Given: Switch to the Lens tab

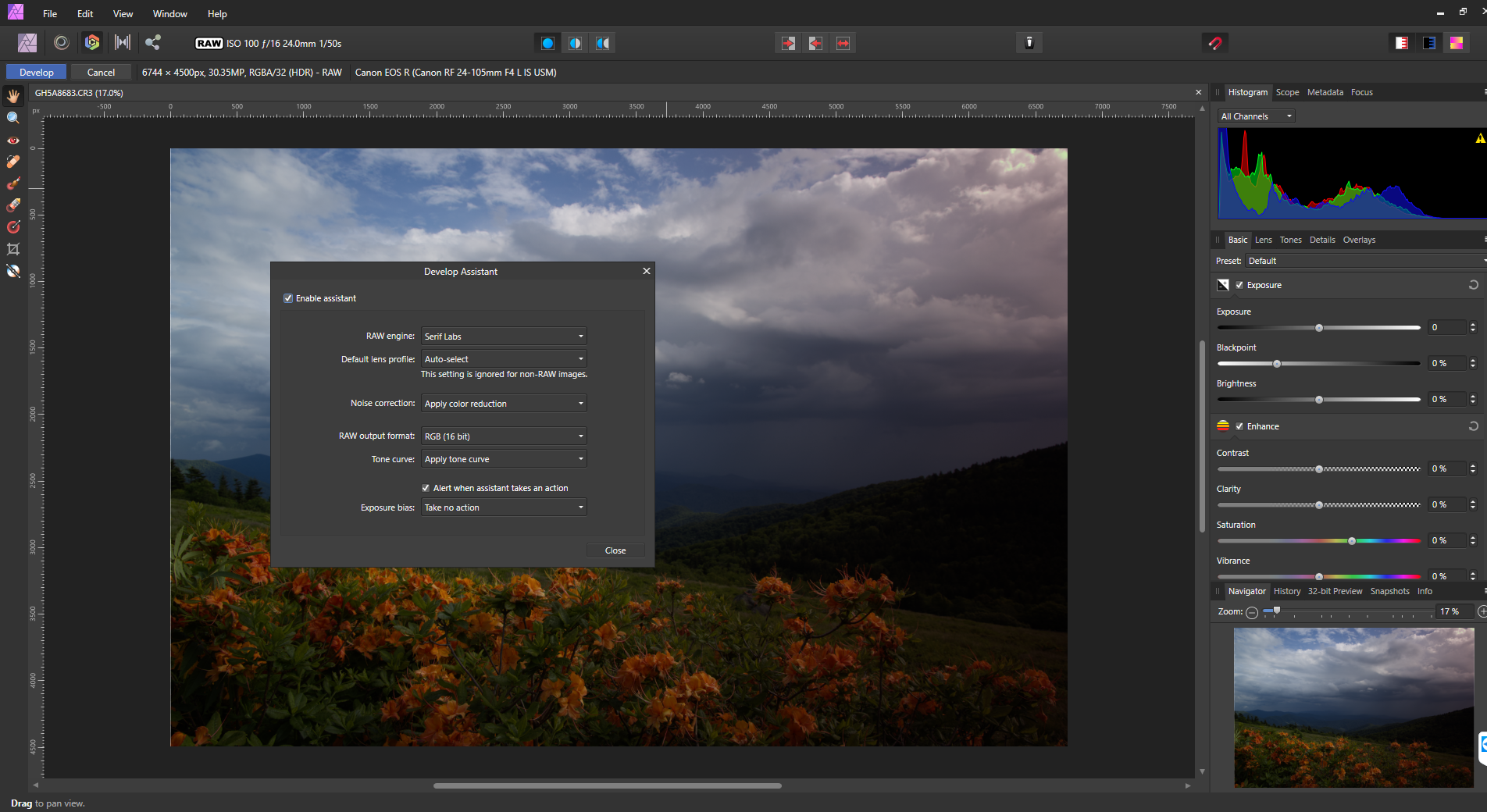Looking at the screenshot, I should click(x=1263, y=240).
